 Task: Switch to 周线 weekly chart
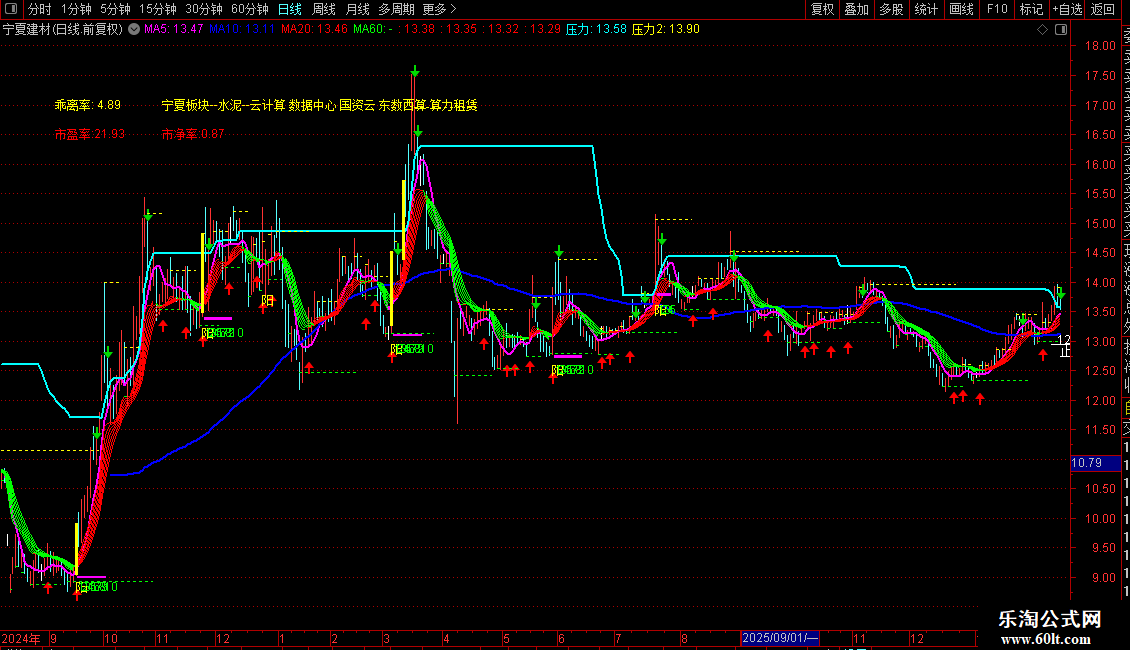coord(324,9)
